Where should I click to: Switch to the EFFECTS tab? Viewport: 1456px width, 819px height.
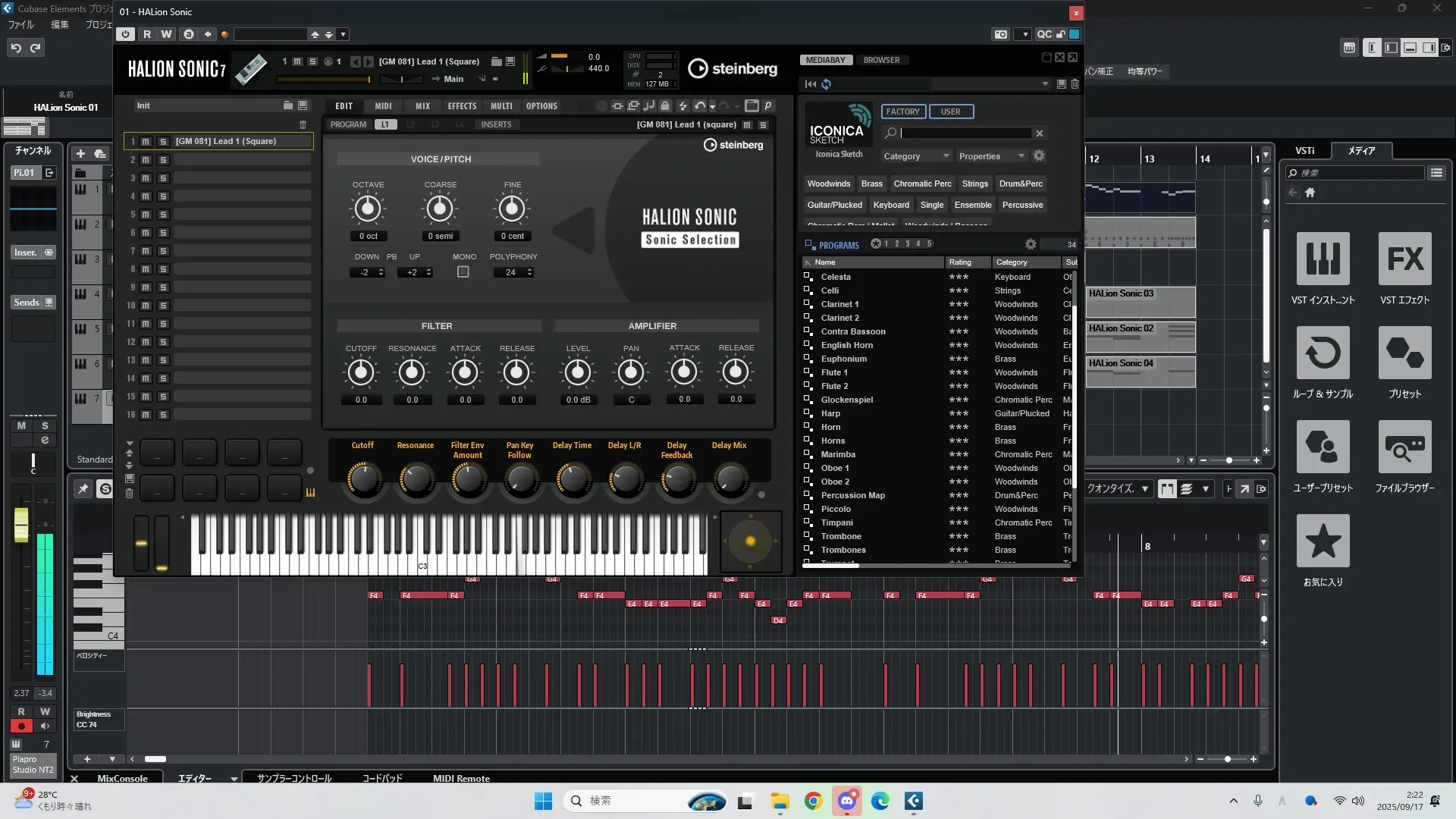(462, 106)
